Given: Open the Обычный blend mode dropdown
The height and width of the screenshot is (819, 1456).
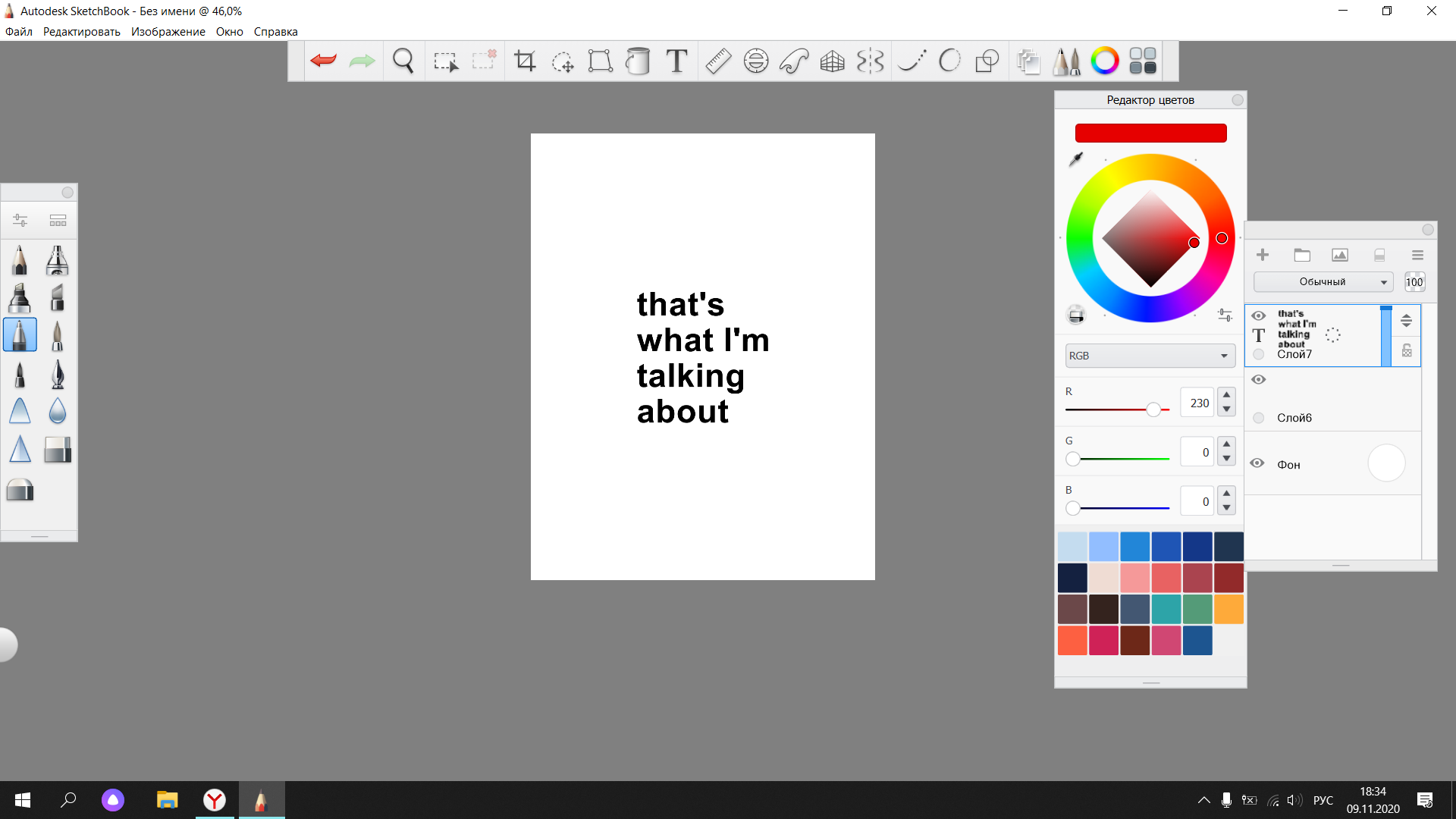Looking at the screenshot, I should point(1323,282).
